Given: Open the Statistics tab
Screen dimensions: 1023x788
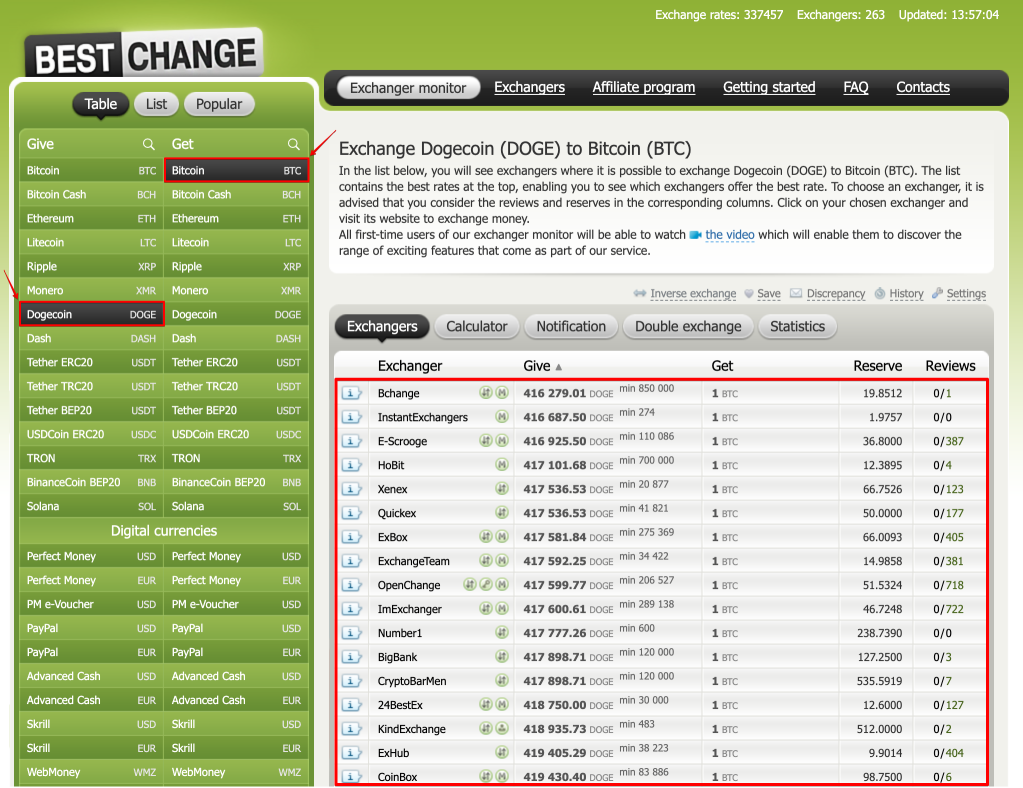Looking at the screenshot, I should coord(797,326).
